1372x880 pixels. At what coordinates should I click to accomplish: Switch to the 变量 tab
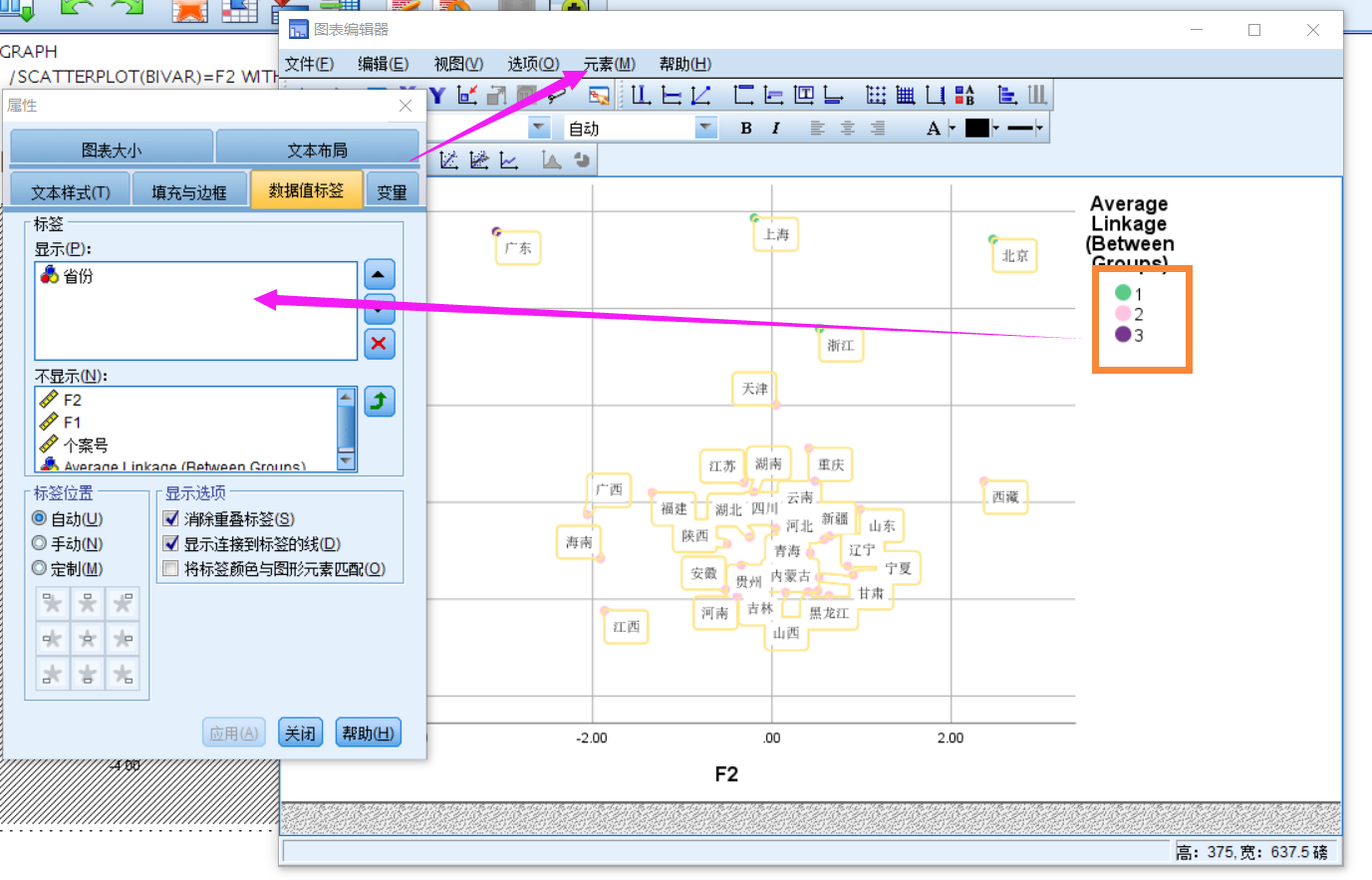pyautogui.click(x=393, y=190)
